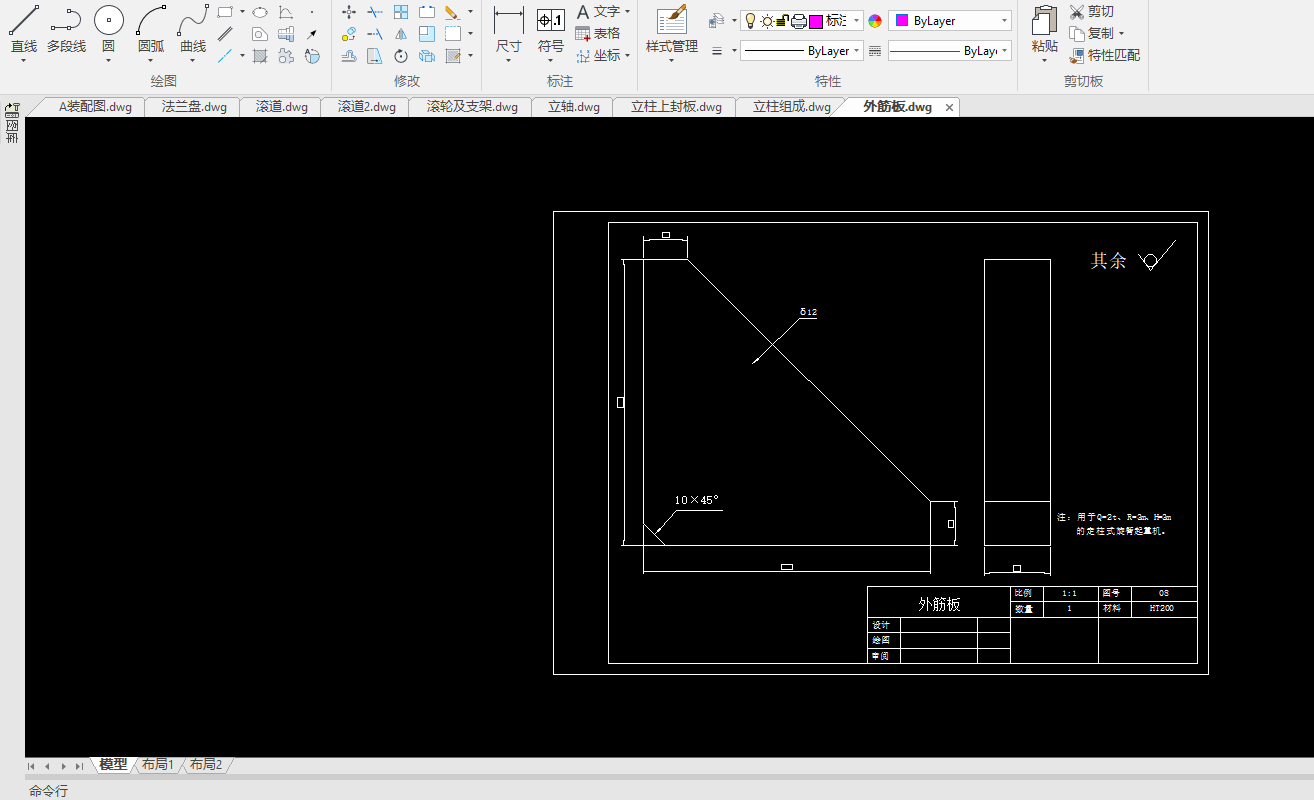
Task: Expand the 文字 text dropdown arrow
Action: [x=627, y=12]
